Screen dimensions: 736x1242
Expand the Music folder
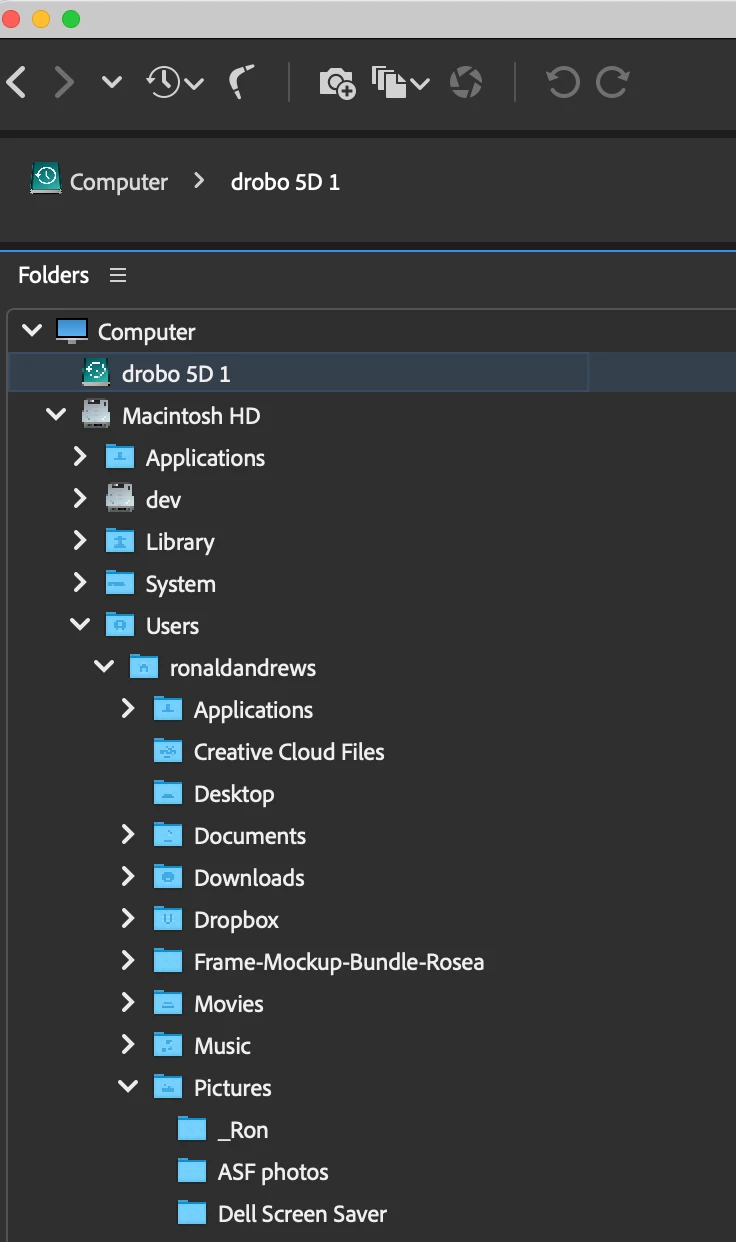pos(128,1045)
